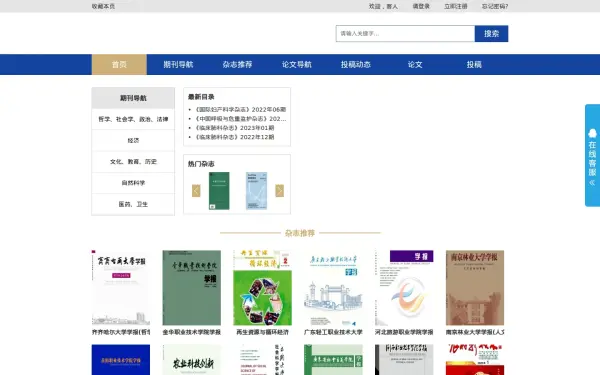Select 文化、教育、历史 category in sidebar

pyautogui.click(x=133, y=161)
